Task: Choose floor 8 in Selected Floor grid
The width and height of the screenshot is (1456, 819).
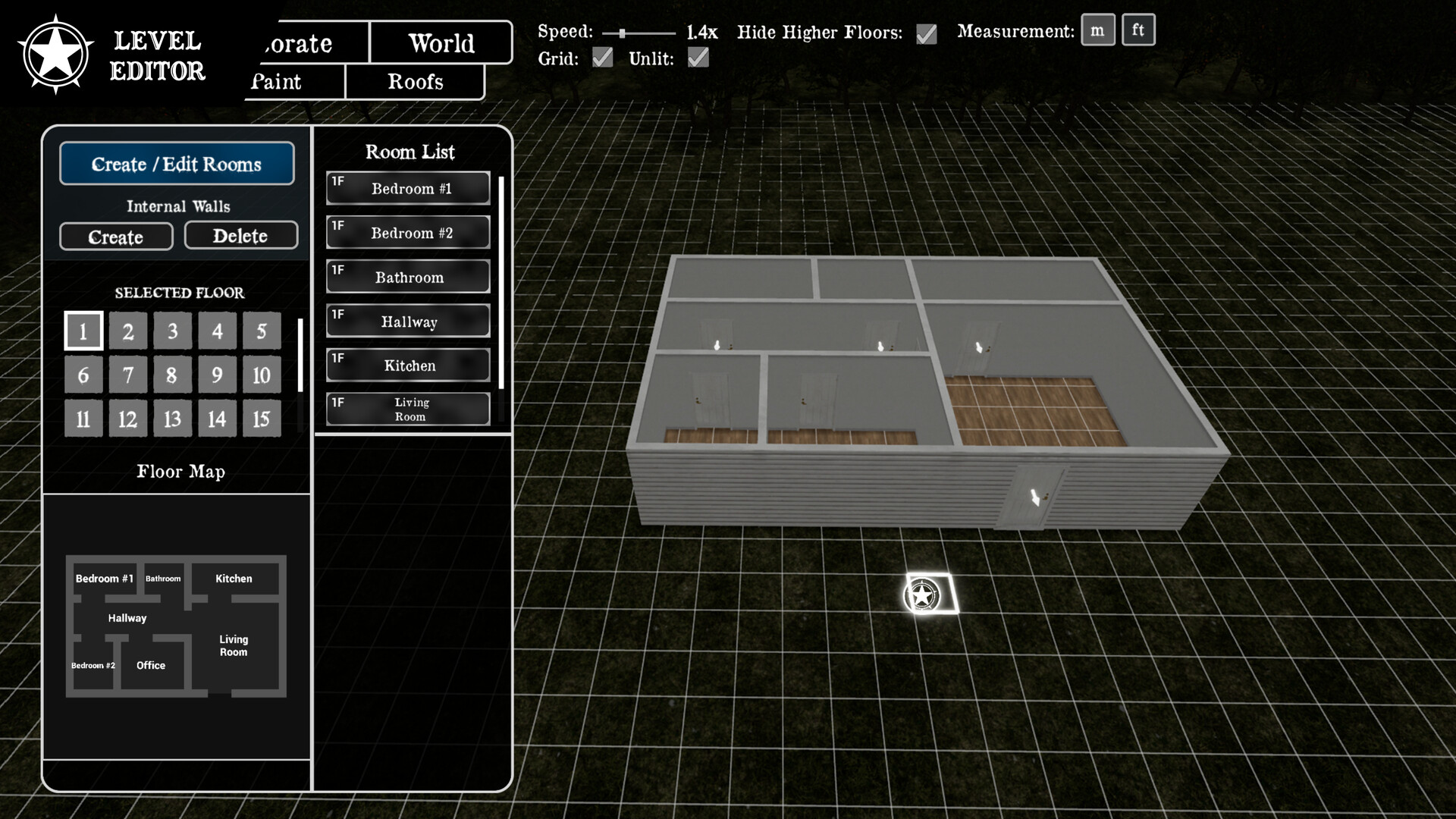Action: coord(172,375)
